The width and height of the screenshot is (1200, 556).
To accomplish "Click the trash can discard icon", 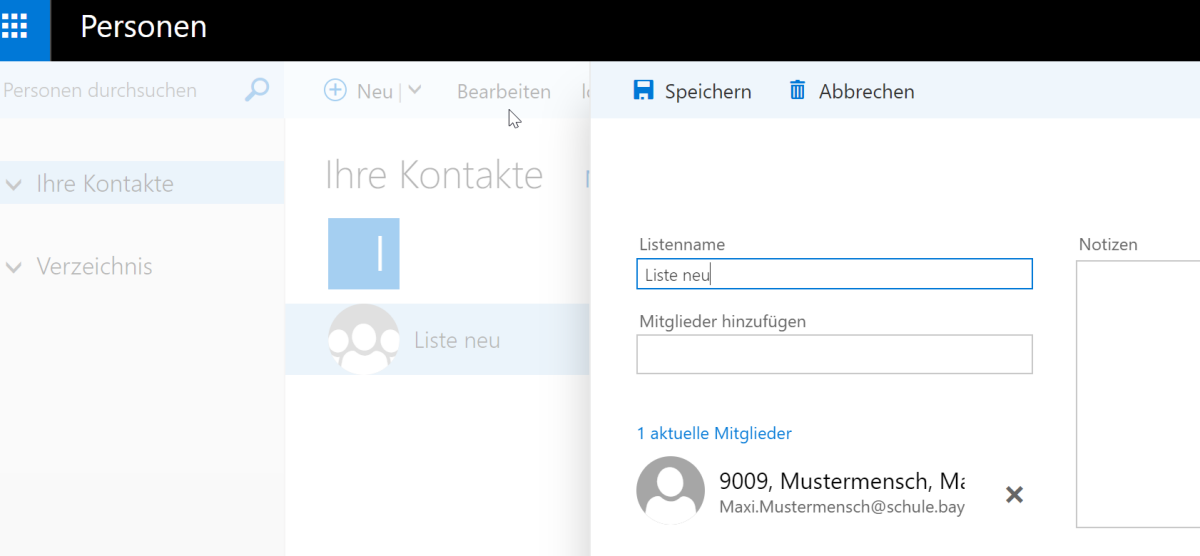I will pos(797,91).
